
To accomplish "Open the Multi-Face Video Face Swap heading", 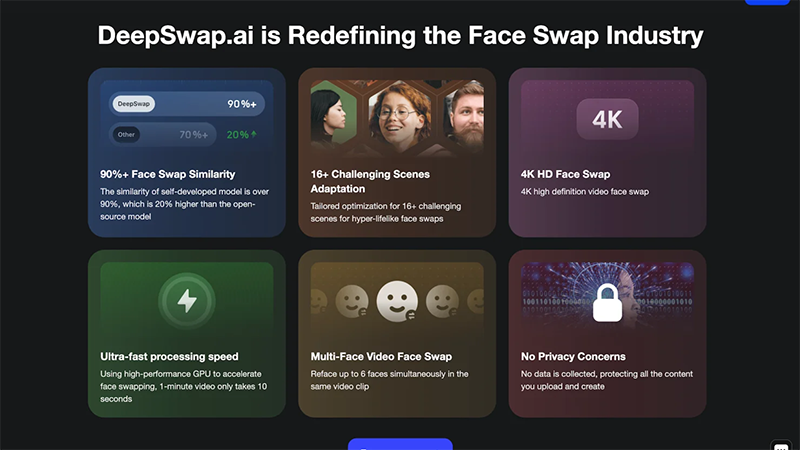I will click(381, 357).
